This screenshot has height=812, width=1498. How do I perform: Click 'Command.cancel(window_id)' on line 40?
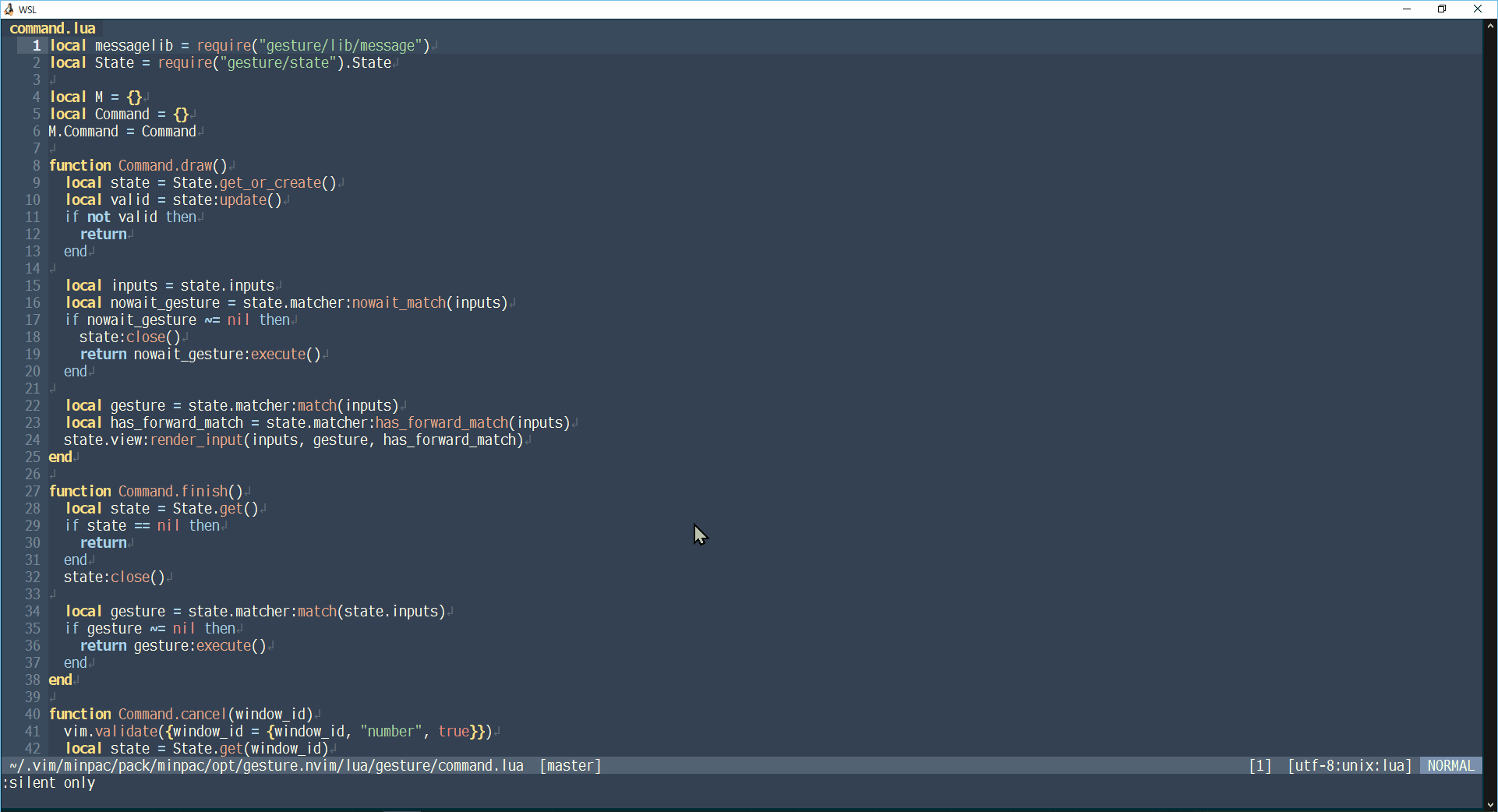coord(216,715)
